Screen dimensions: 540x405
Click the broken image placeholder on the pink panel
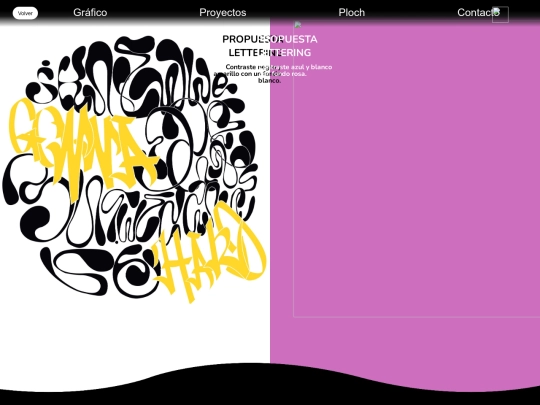click(416, 169)
